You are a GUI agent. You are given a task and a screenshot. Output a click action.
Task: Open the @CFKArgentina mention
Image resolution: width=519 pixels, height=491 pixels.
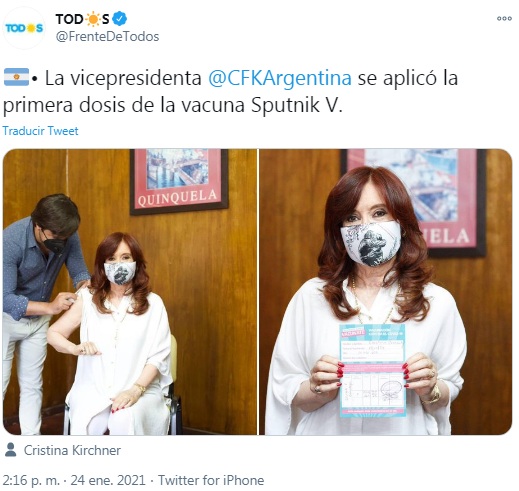tap(280, 78)
